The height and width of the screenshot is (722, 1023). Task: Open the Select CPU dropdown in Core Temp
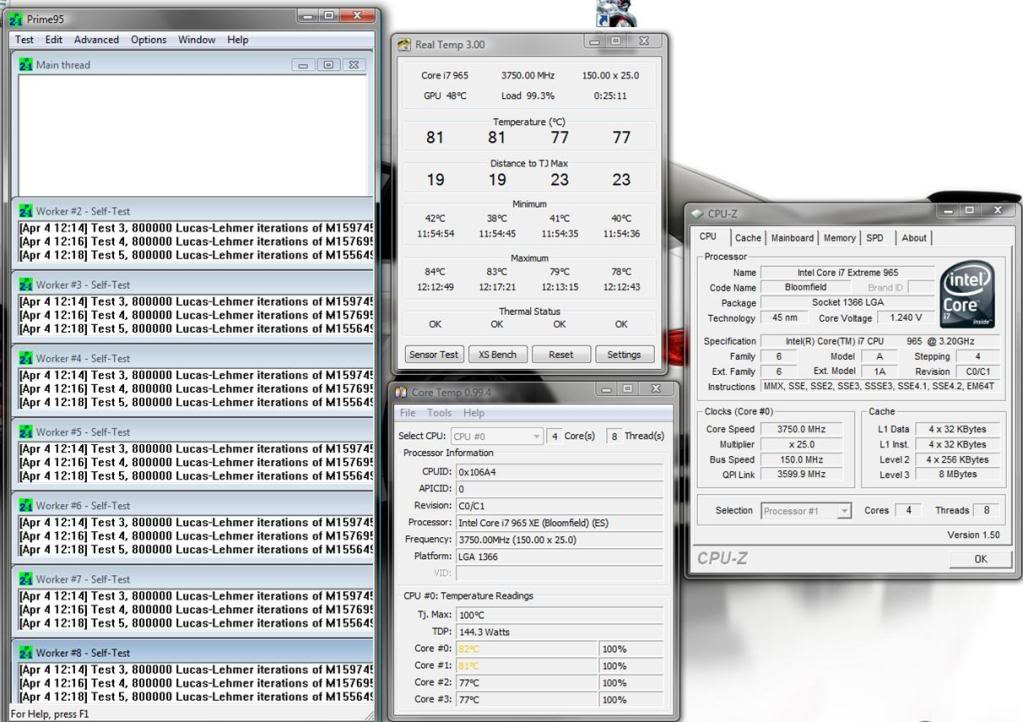click(x=497, y=436)
